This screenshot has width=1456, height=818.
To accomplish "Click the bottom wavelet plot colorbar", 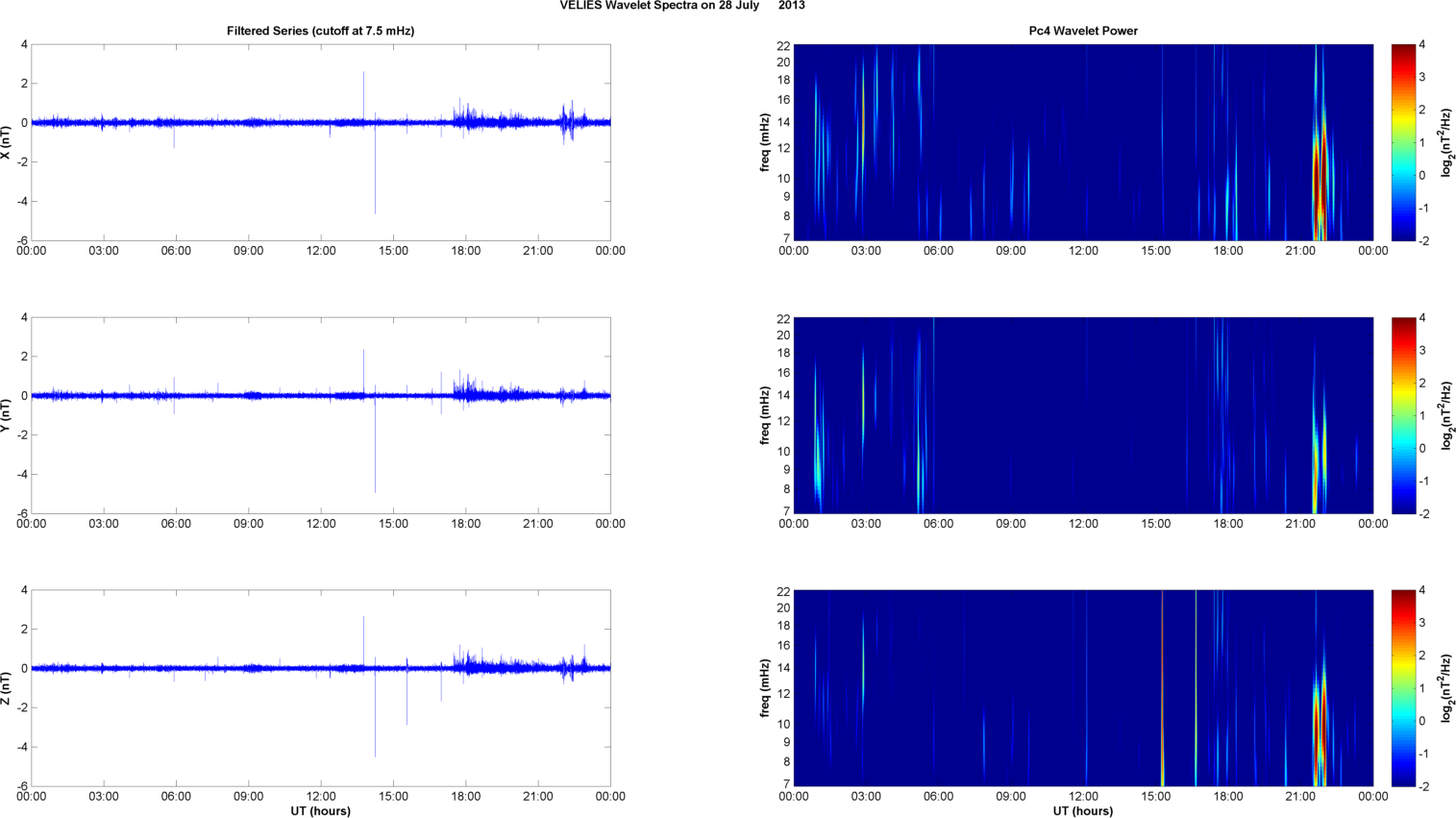I will click(x=1403, y=688).
